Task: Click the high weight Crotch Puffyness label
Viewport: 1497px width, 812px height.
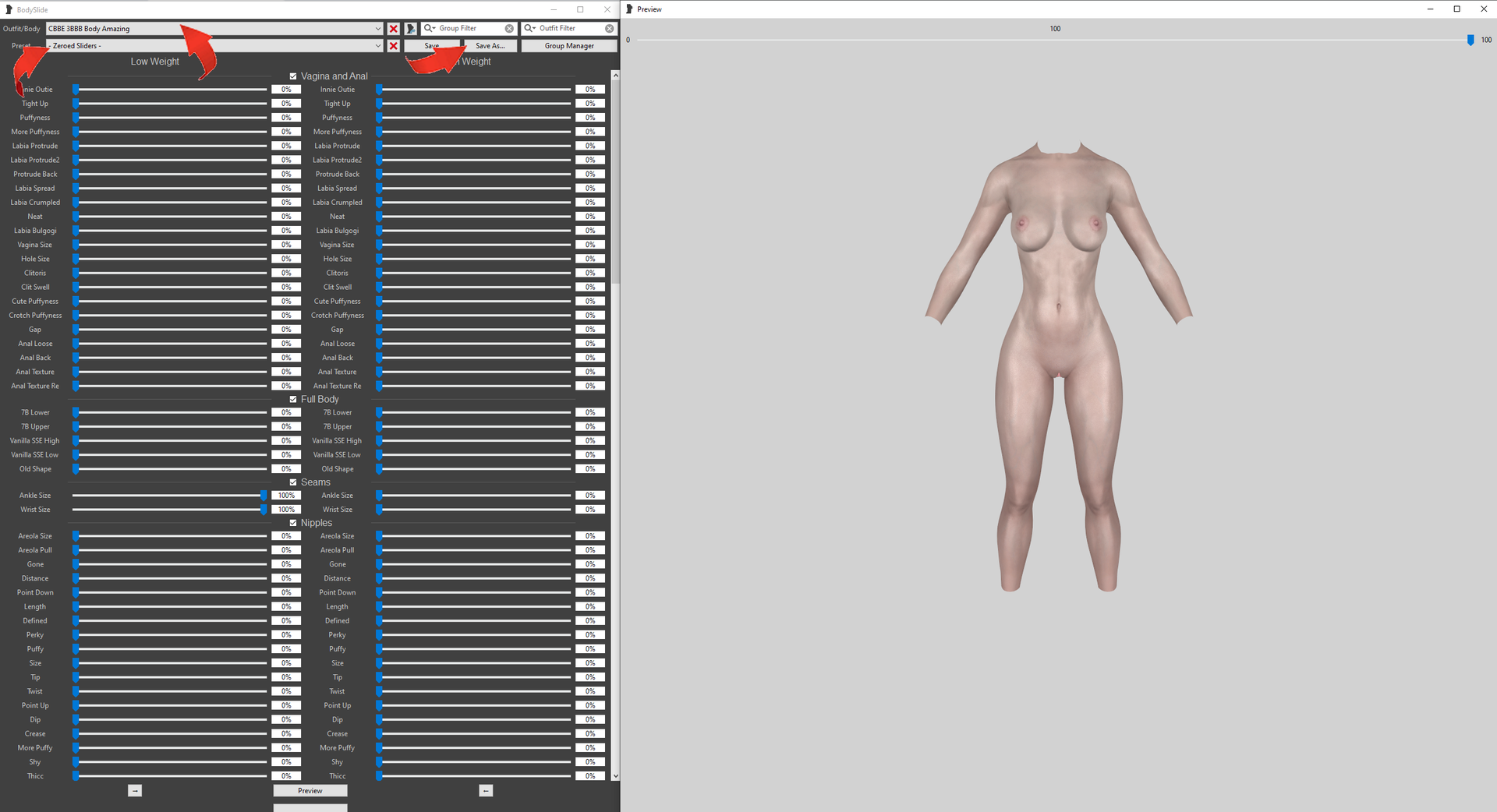Action: pos(338,316)
